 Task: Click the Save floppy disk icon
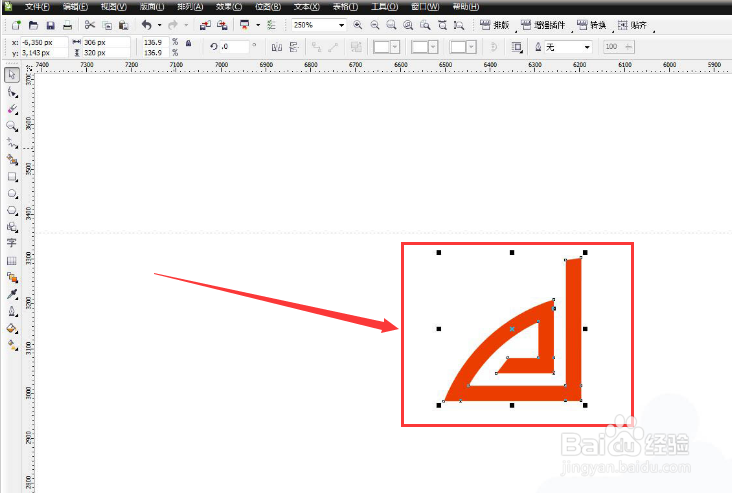coord(50,25)
